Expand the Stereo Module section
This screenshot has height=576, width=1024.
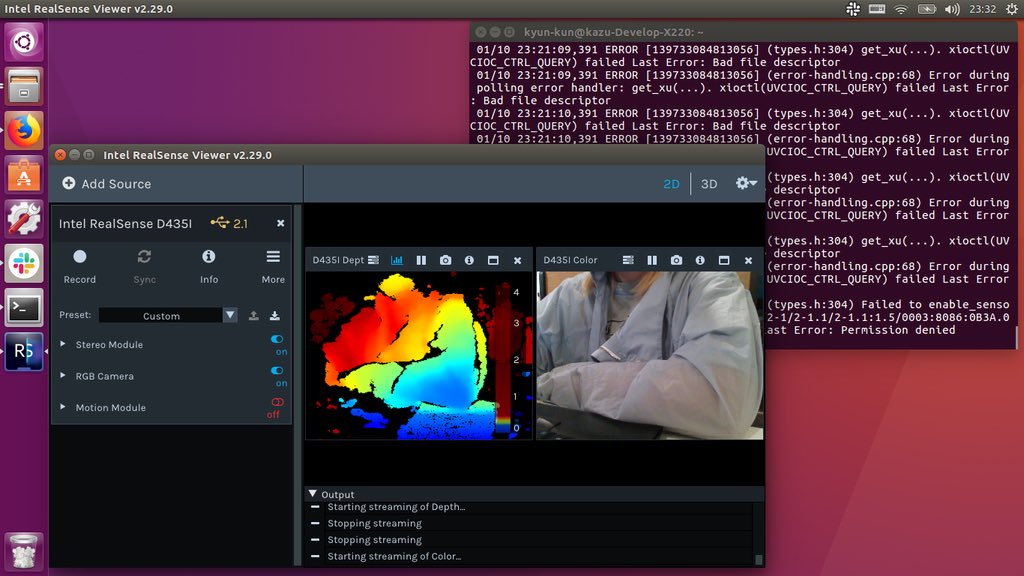63,344
